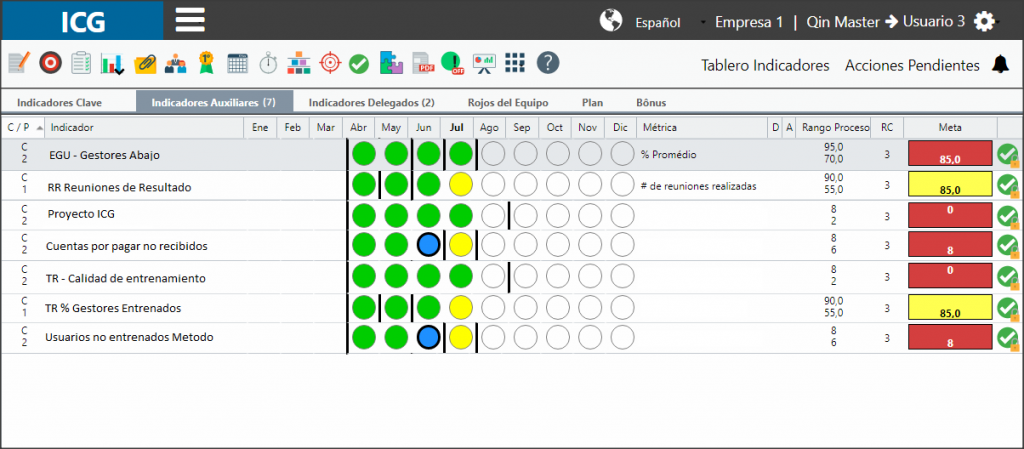Sort by the C / P column arrow

pyautogui.click(x=40, y=127)
